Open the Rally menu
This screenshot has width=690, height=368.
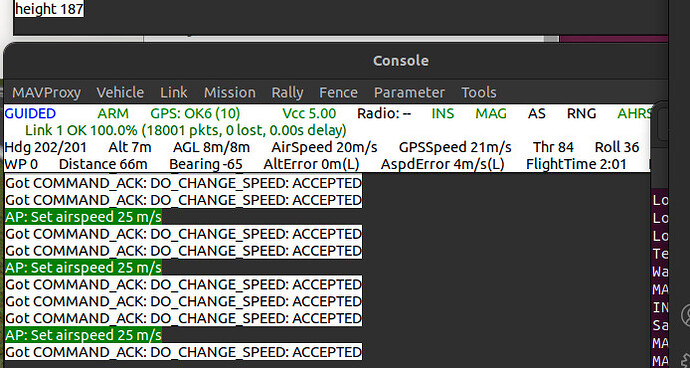click(x=287, y=92)
